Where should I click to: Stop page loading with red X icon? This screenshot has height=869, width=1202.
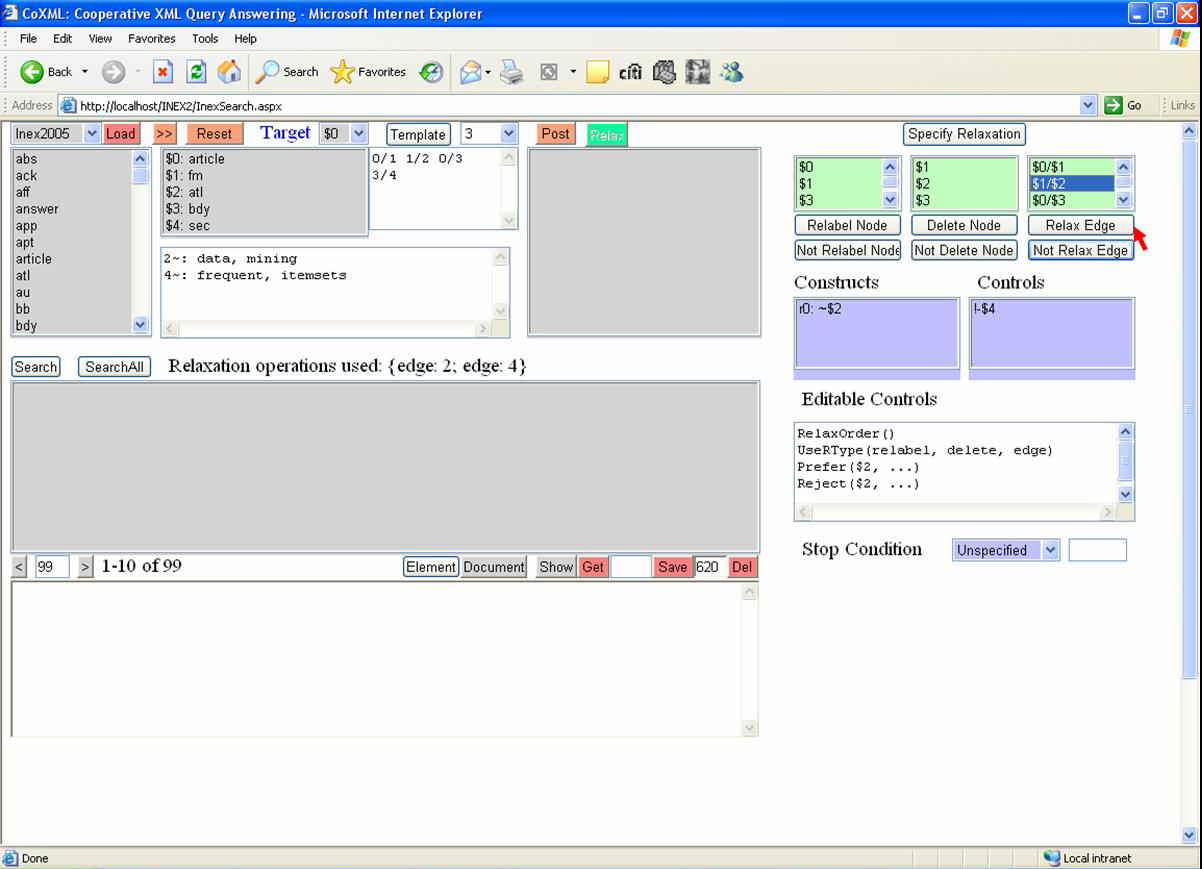tap(163, 72)
